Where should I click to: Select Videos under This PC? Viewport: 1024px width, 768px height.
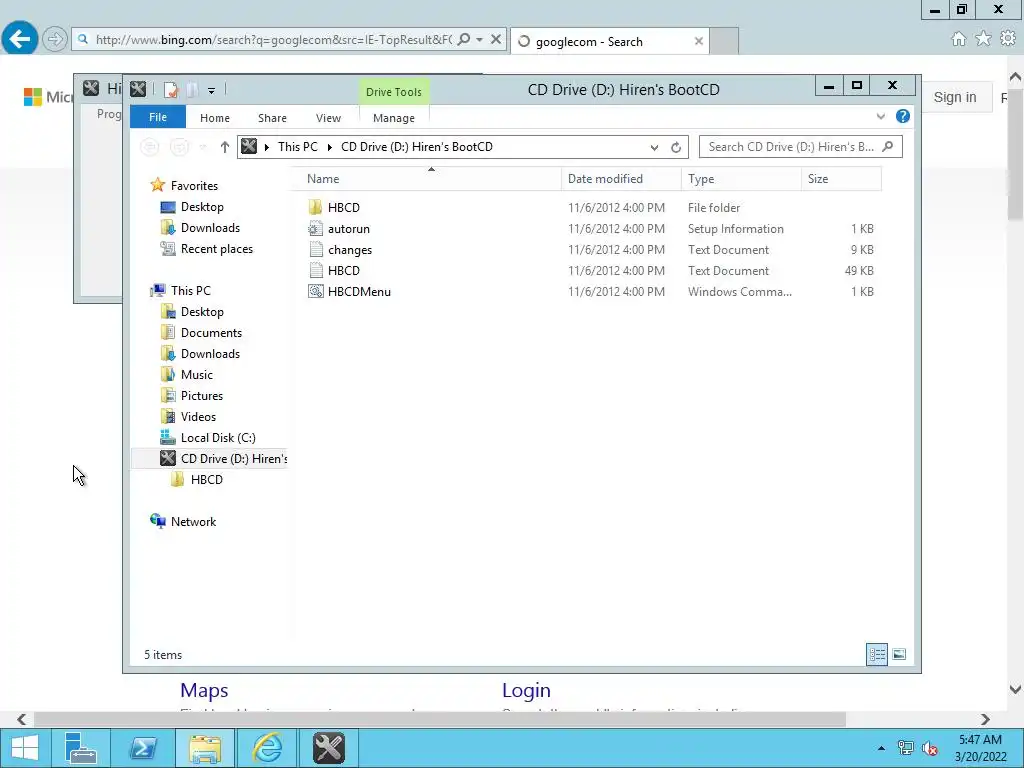pyautogui.click(x=198, y=416)
